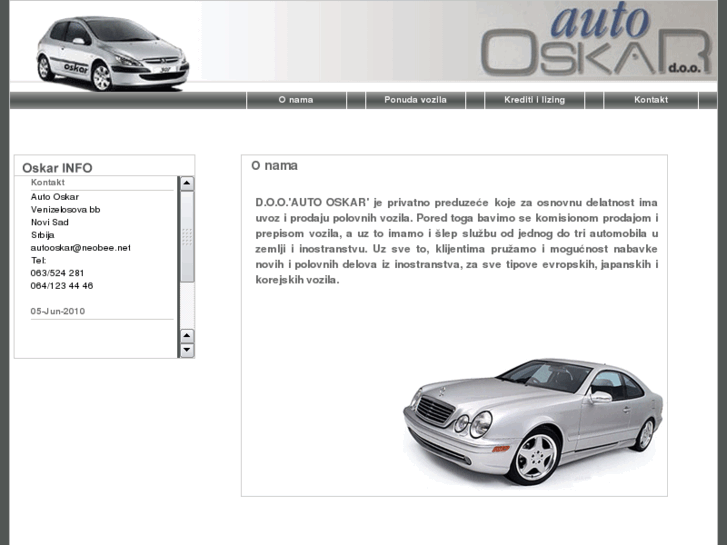Click the second up arrow near scrollbar bottom
Image resolution: width=727 pixels, height=545 pixels.
[187, 335]
